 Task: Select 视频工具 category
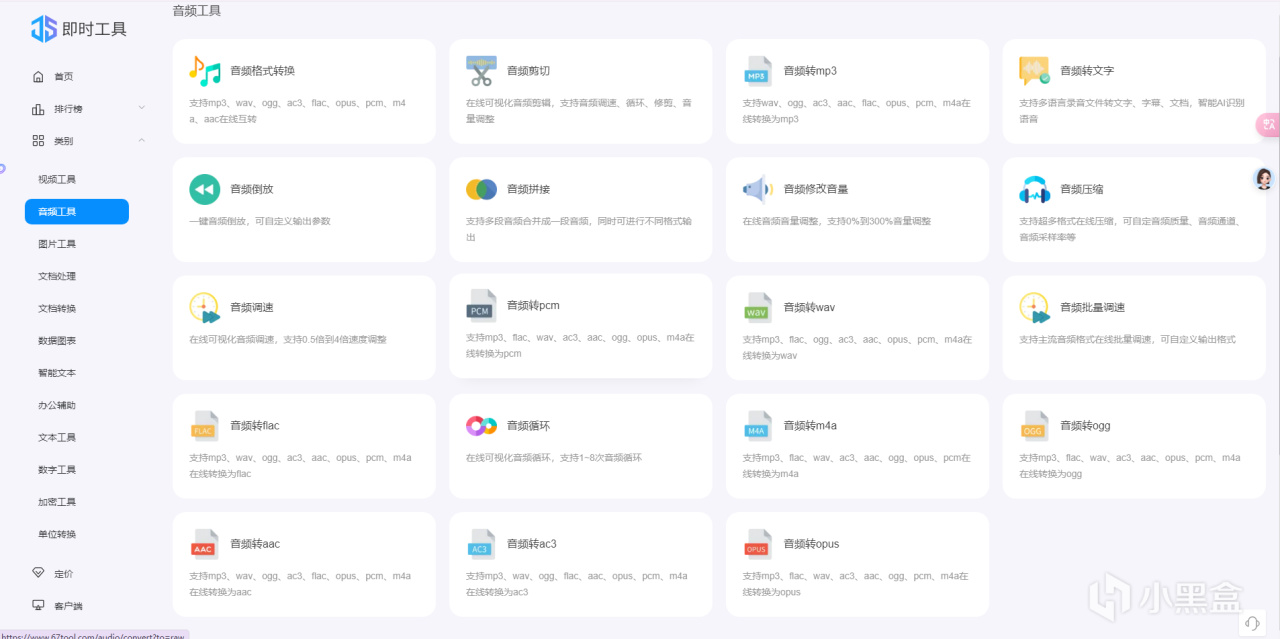57,180
